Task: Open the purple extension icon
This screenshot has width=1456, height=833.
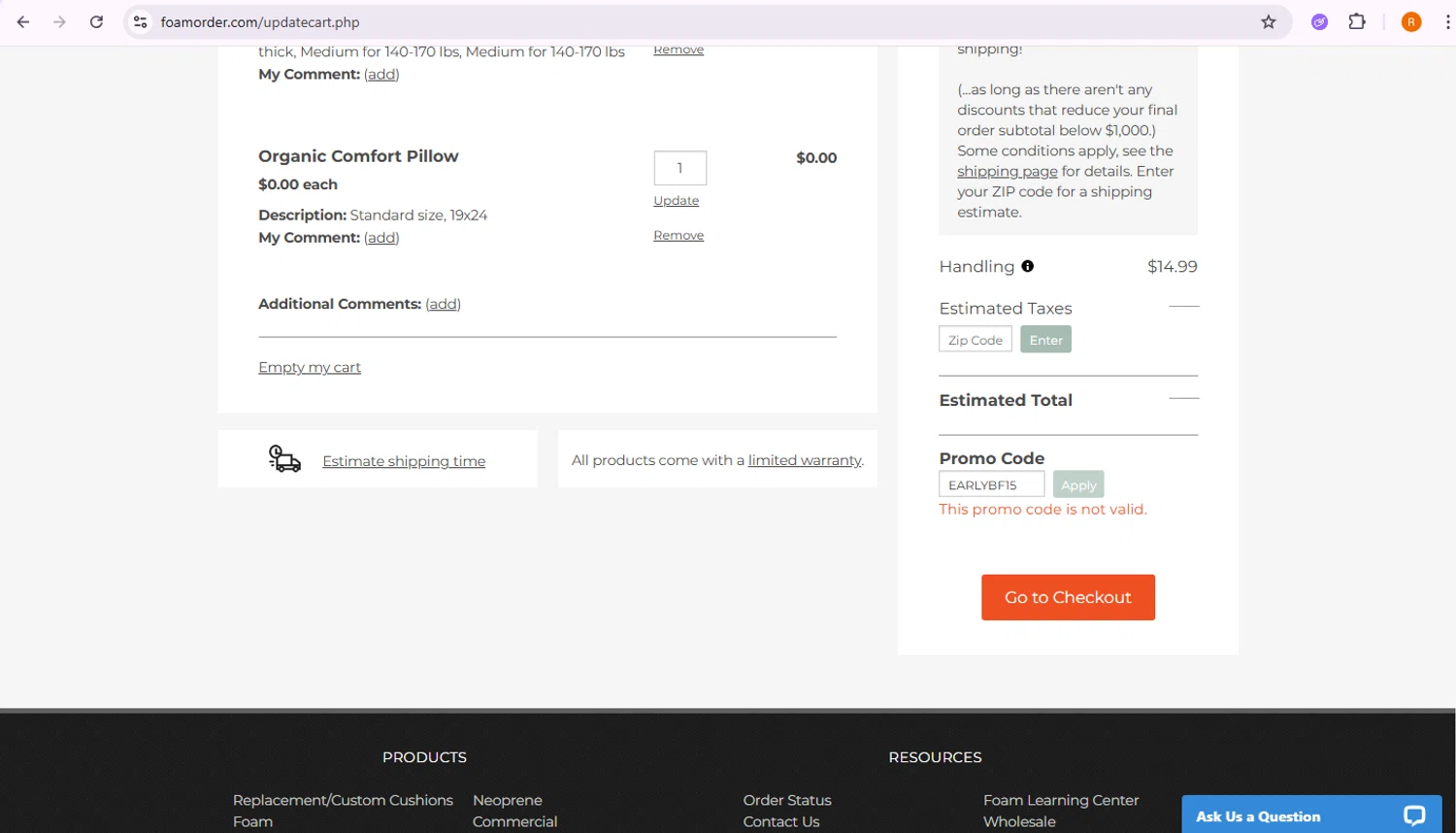Action: click(1319, 21)
